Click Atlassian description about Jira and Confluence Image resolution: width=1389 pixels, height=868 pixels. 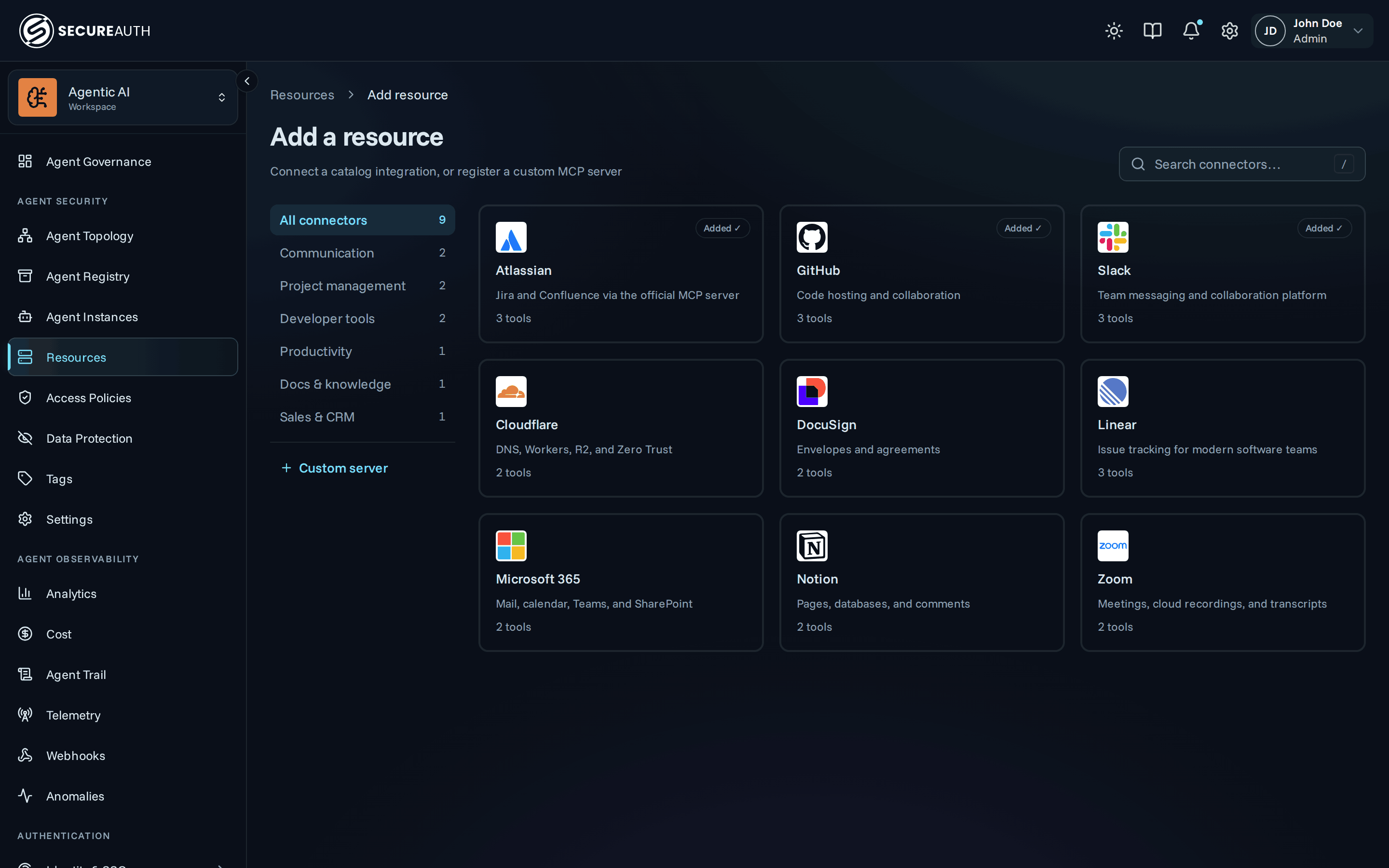tap(618, 295)
